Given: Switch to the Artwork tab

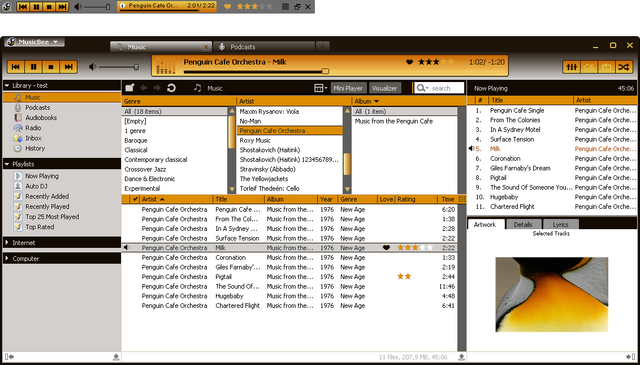Looking at the screenshot, I should pyautogui.click(x=485, y=225).
